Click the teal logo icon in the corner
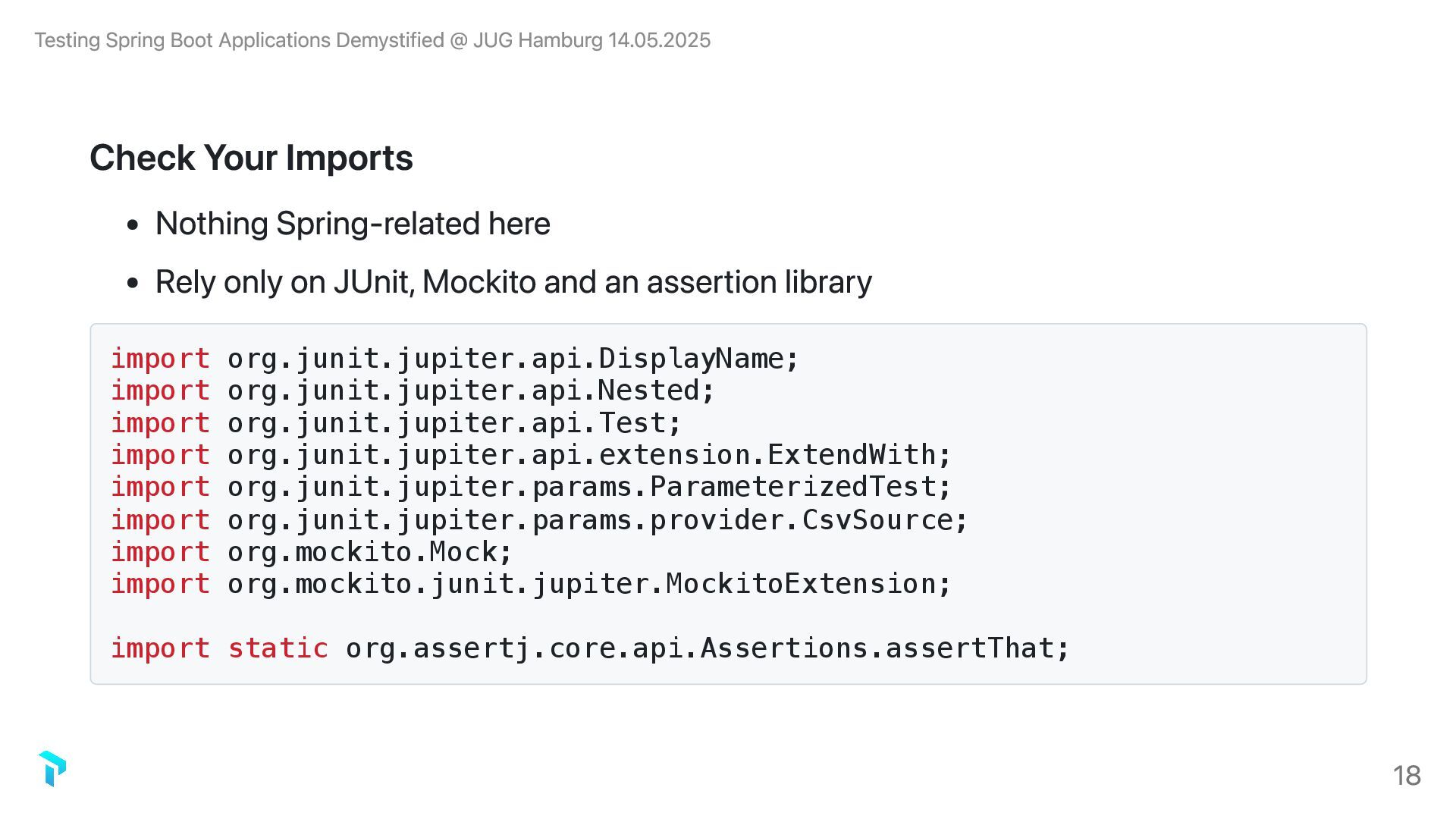Image resolution: width=1456 pixels, height=819 pixels. (x=52, y=769)
